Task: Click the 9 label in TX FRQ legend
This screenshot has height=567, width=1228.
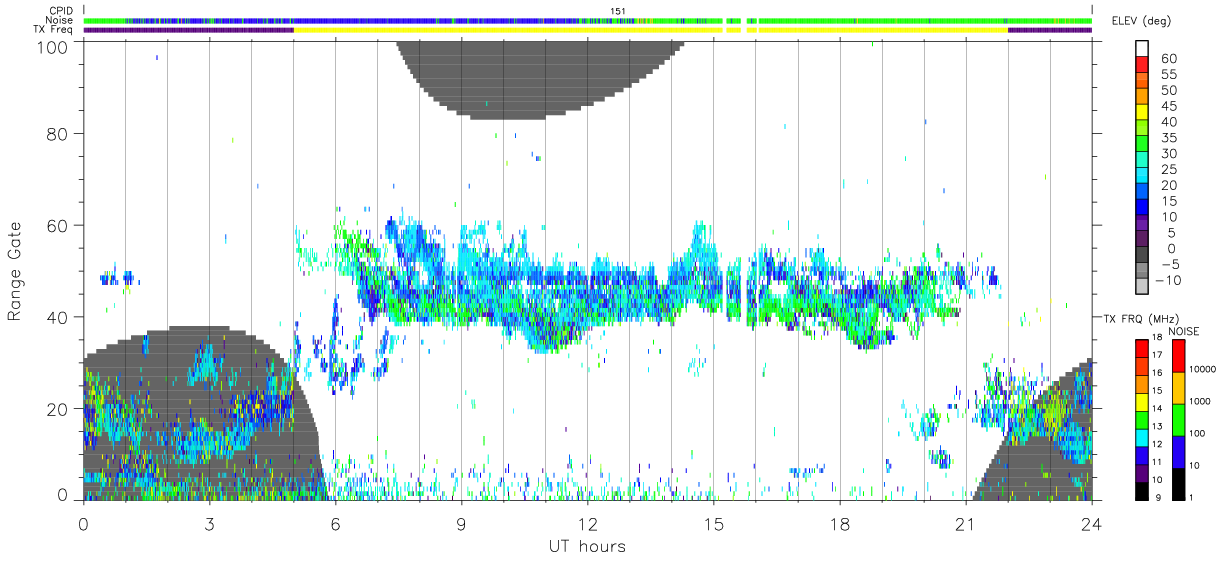Action: click(x=1159, y=497)
